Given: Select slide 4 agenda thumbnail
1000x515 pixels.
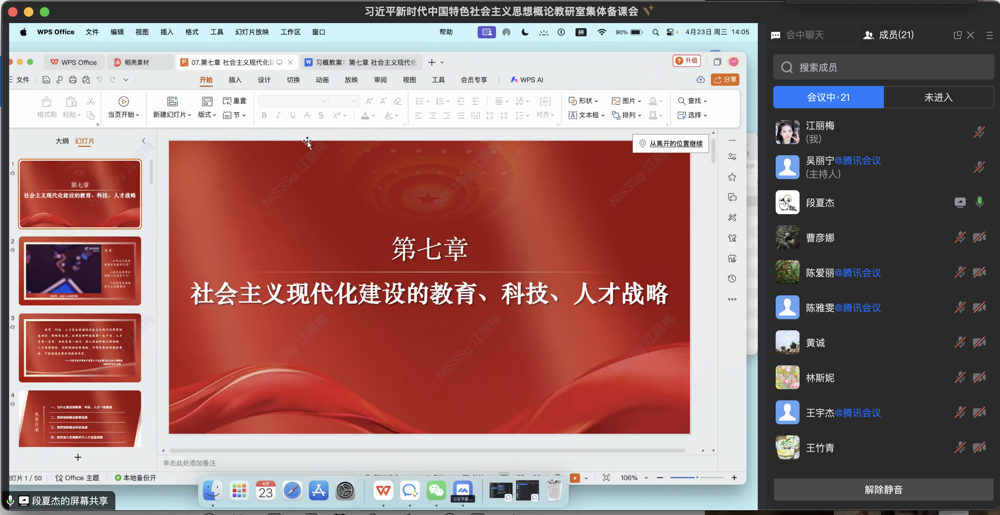Looking at the screenshot, I should pyautogui.click(x=80, y=419).
